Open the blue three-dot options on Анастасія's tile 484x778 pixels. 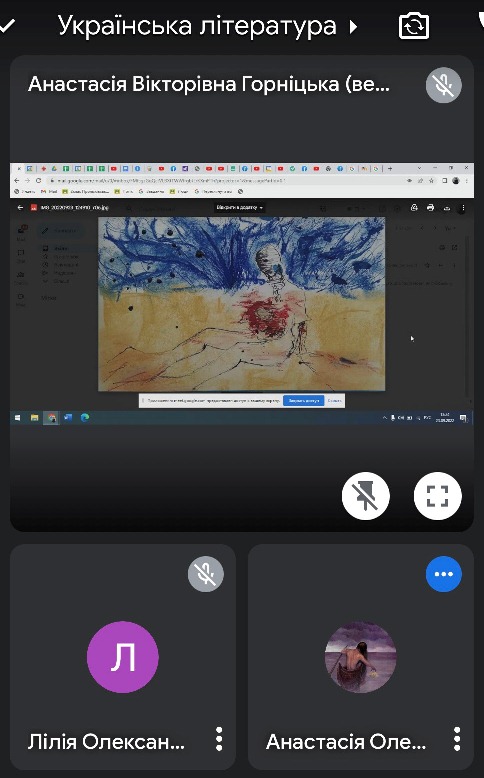point(443,574)
